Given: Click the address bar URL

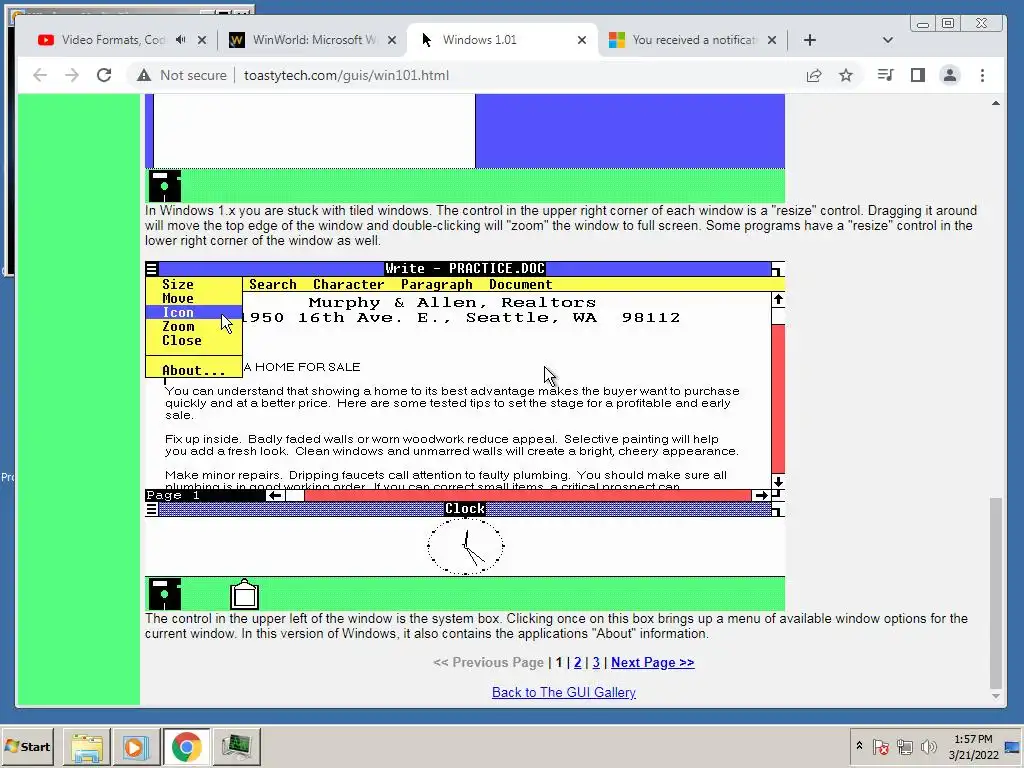Looking at the screenshot, I should click(346, 75).
